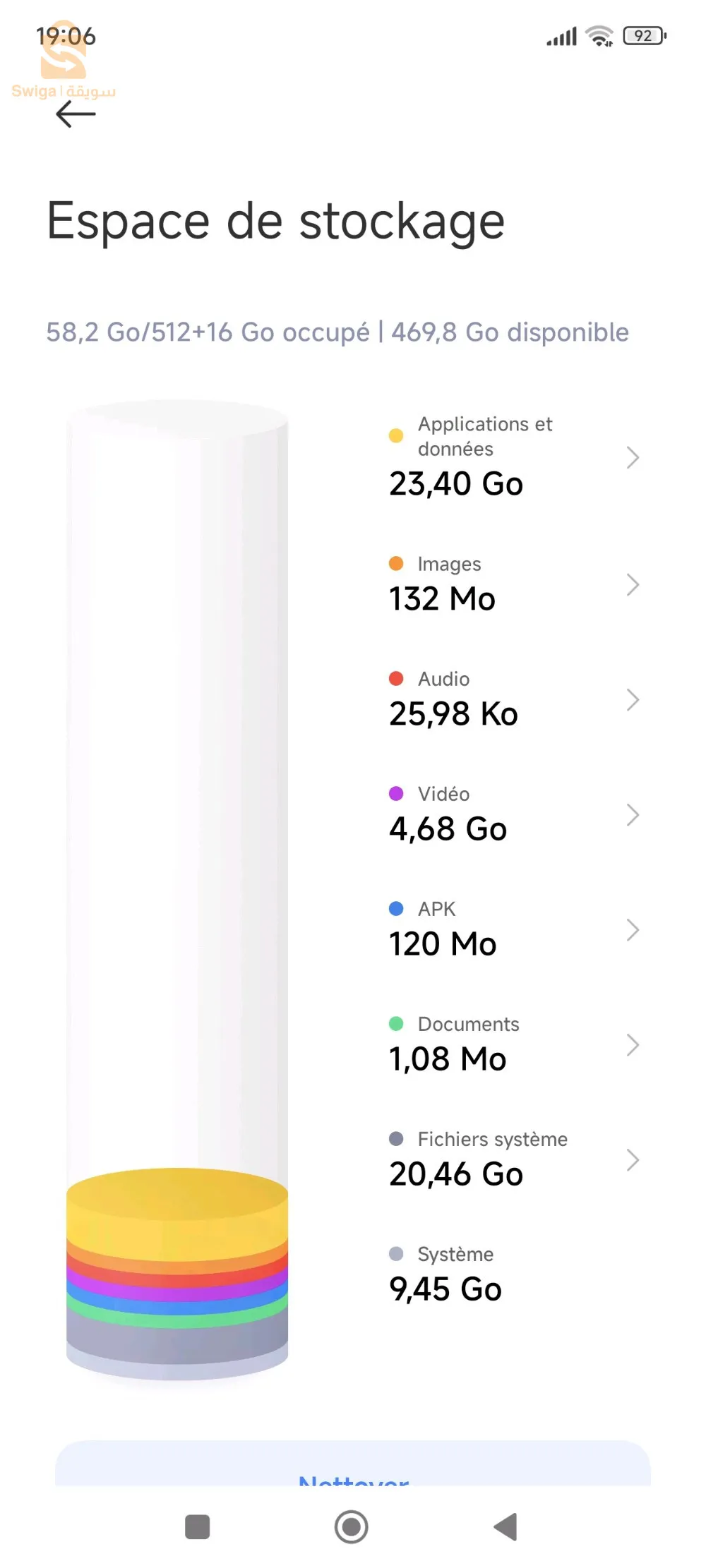706x1568 pixels.
Task: Open APK storage details
Action: 633,930
